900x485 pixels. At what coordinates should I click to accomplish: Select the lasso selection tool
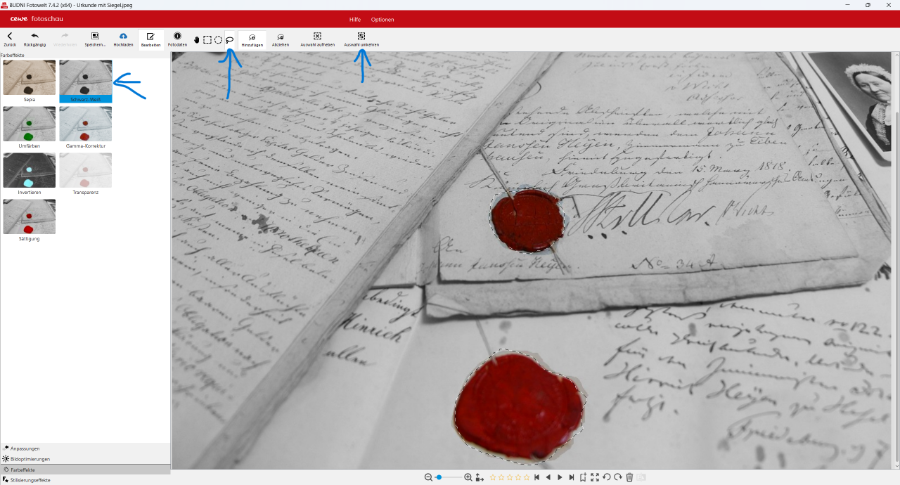230,40
